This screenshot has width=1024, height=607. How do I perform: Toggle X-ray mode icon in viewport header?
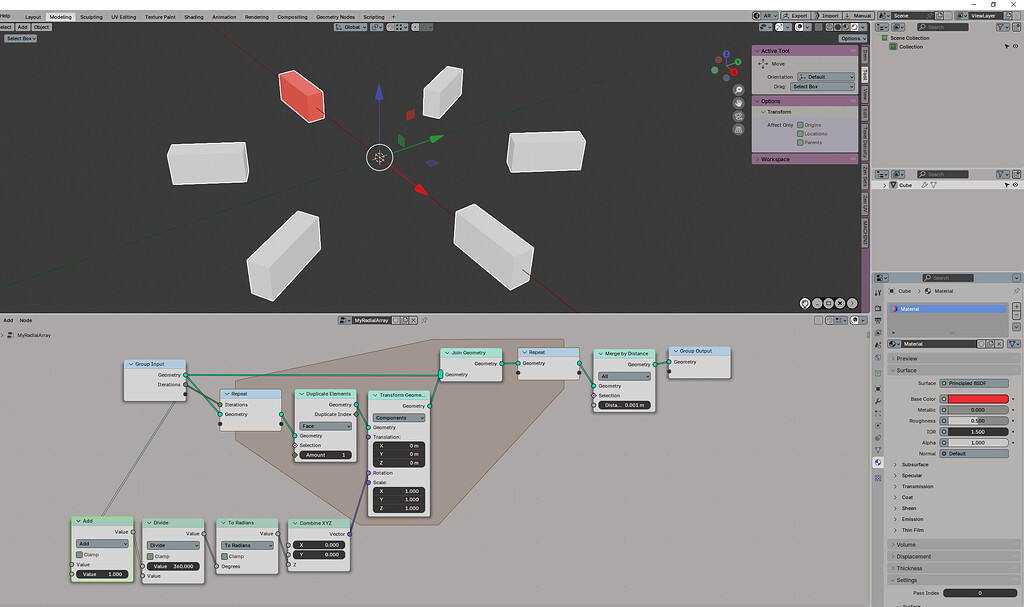coord(818,27)
